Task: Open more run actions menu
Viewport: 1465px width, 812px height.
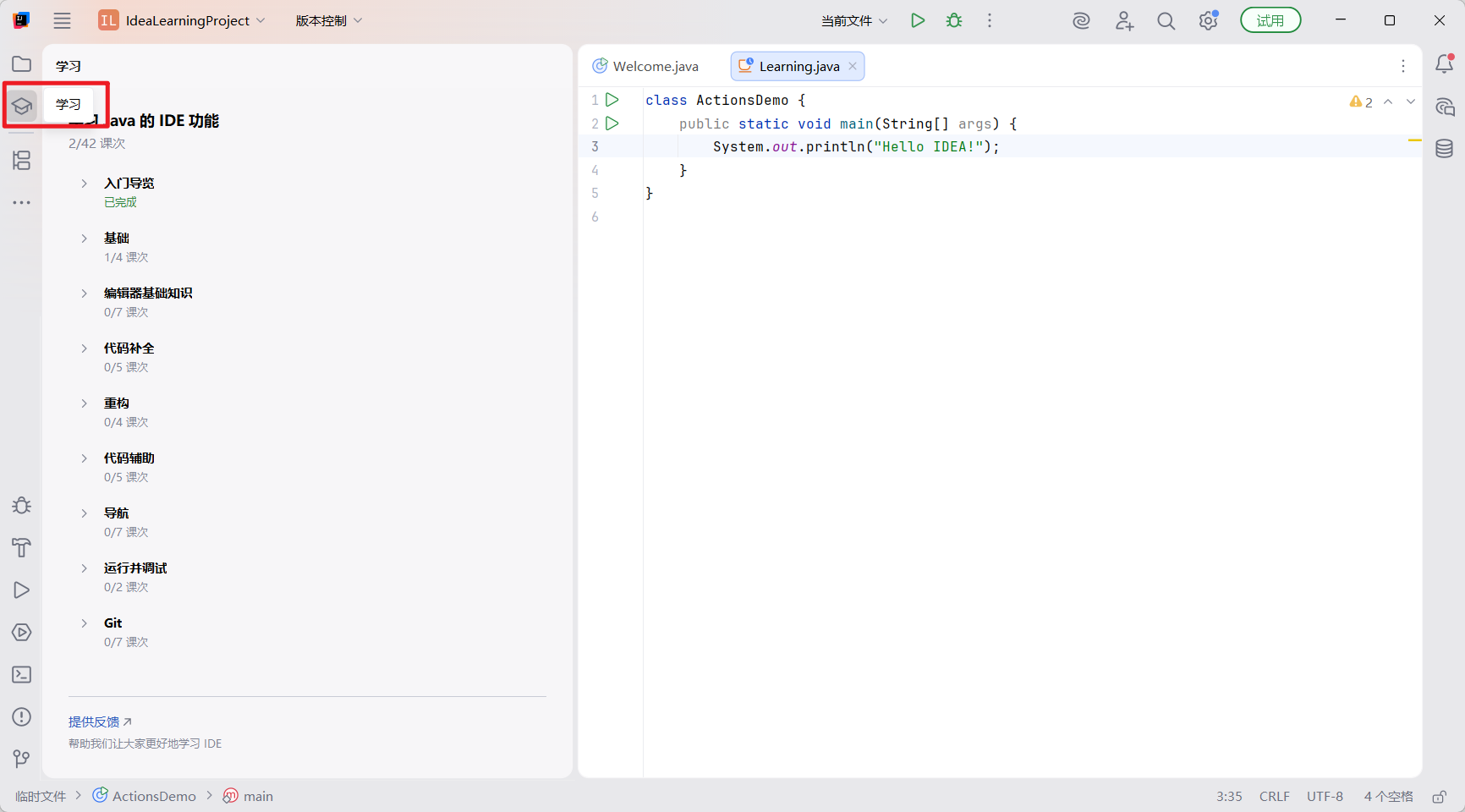Action: [990, 20]
